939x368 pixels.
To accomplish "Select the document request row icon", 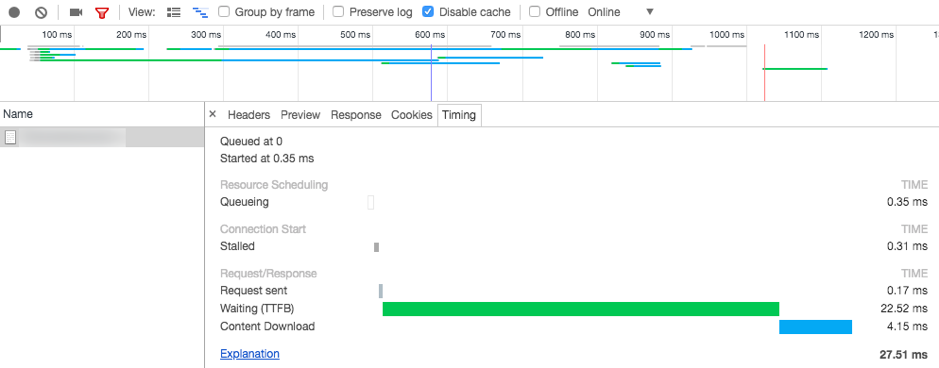I will click(x=10, y=138).
